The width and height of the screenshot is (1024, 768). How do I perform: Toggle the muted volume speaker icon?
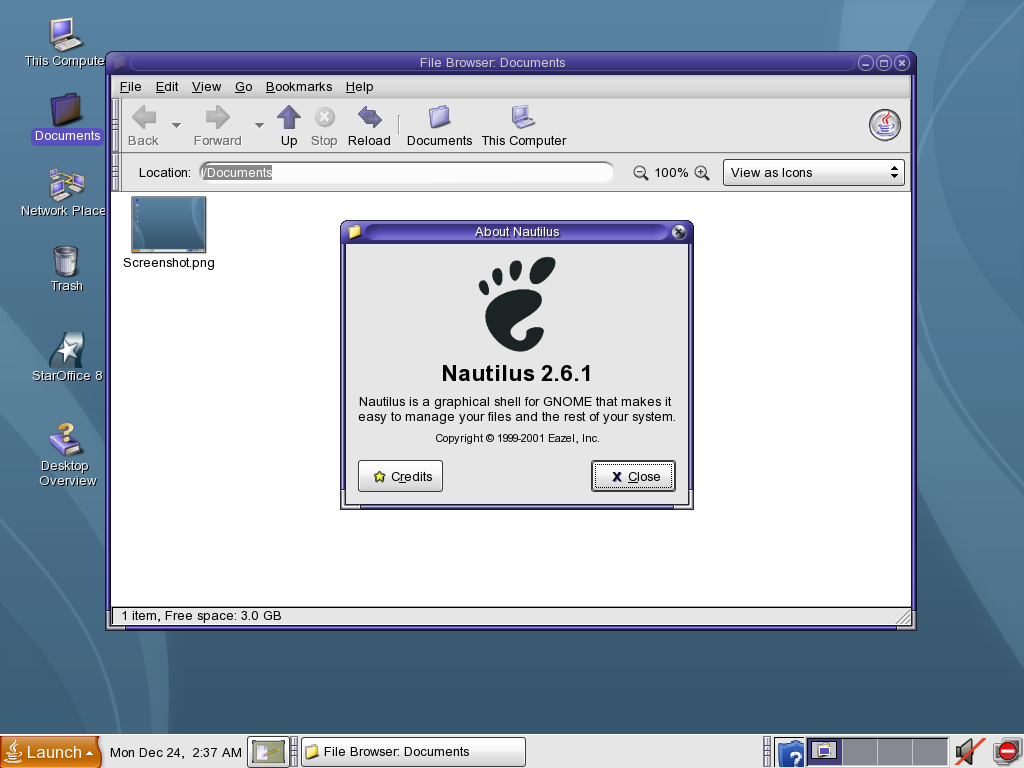click(x=970, y=752)
